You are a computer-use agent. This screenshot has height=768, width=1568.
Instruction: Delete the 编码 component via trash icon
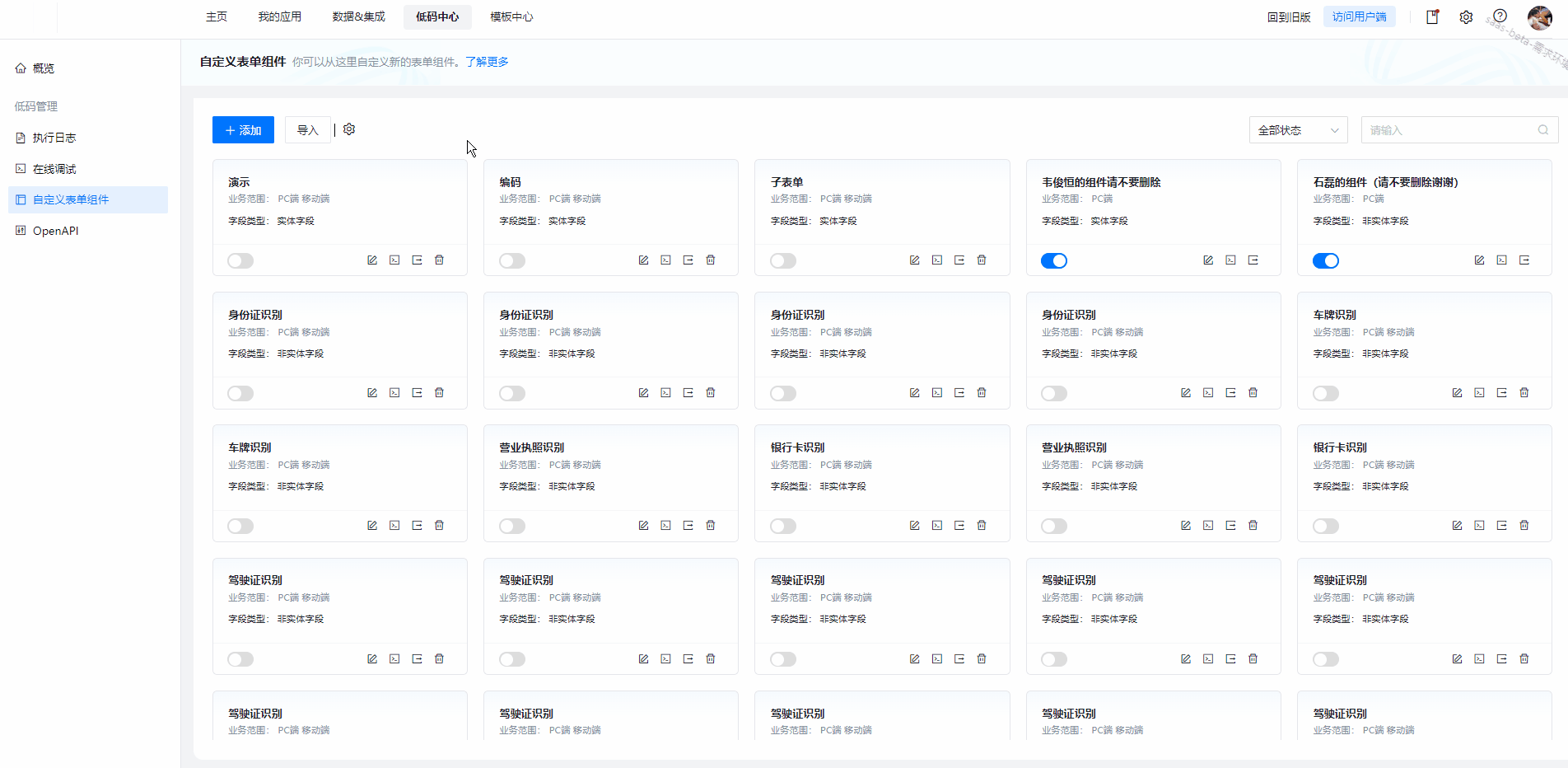coord(711,260)
